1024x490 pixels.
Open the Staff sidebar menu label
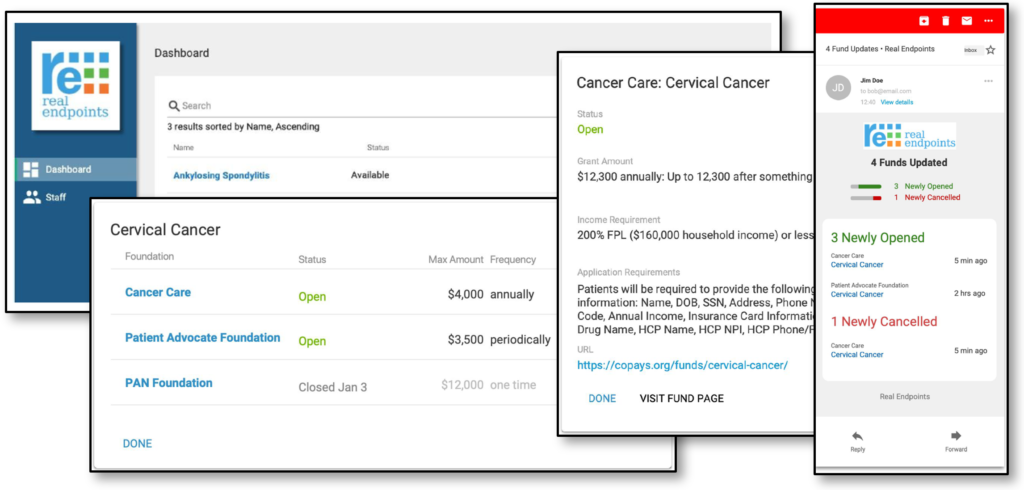[x=56, y=197]
